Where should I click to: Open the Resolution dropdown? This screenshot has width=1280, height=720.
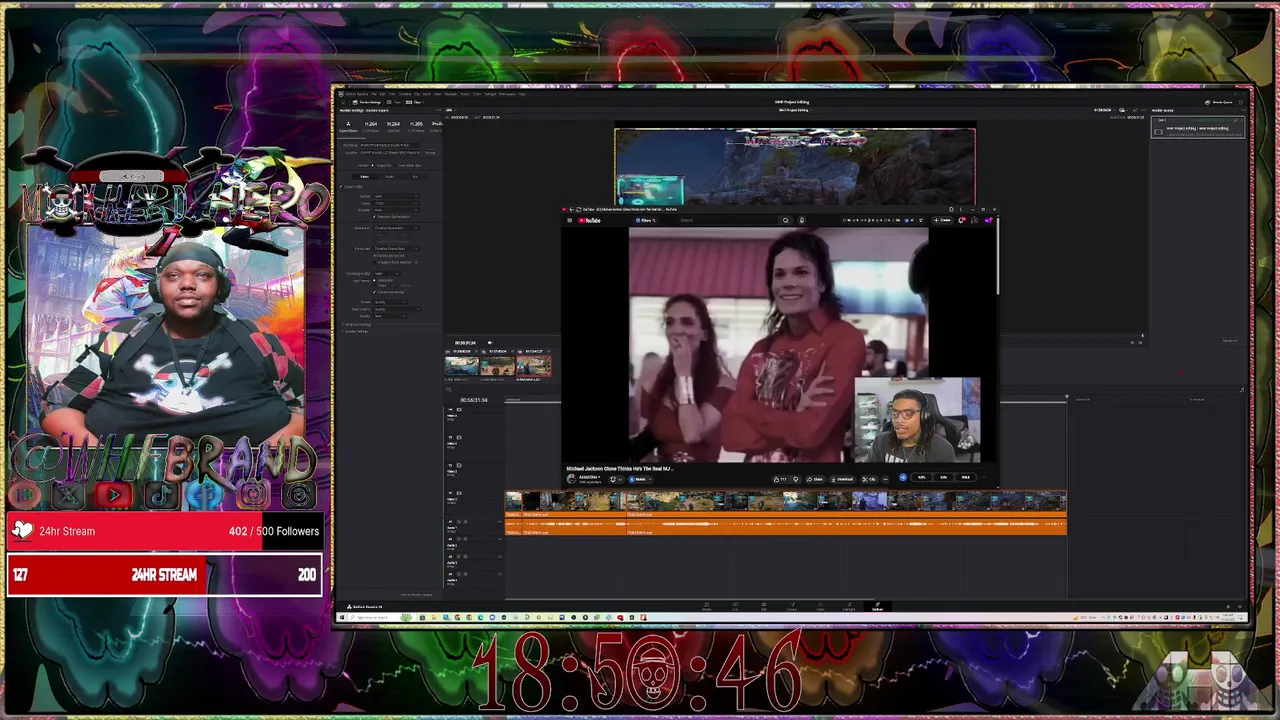(396, 228)
